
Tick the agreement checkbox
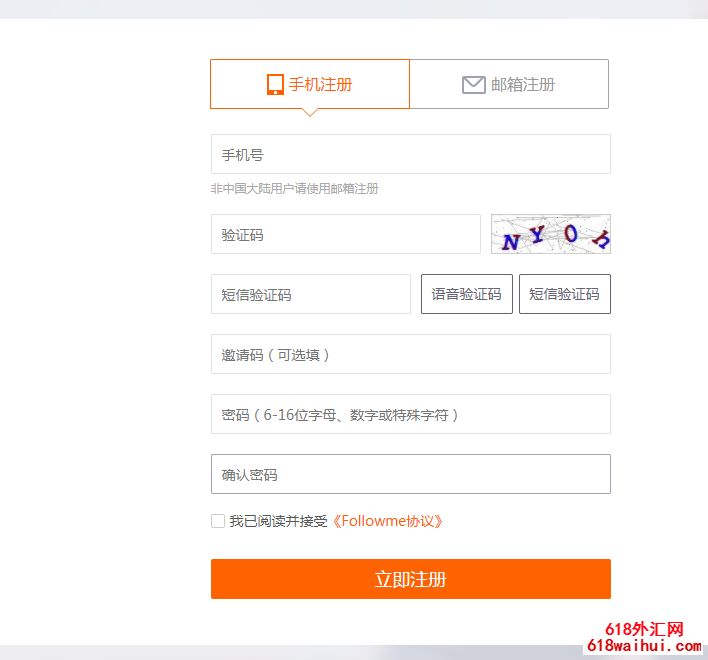(x=218, y=521)
